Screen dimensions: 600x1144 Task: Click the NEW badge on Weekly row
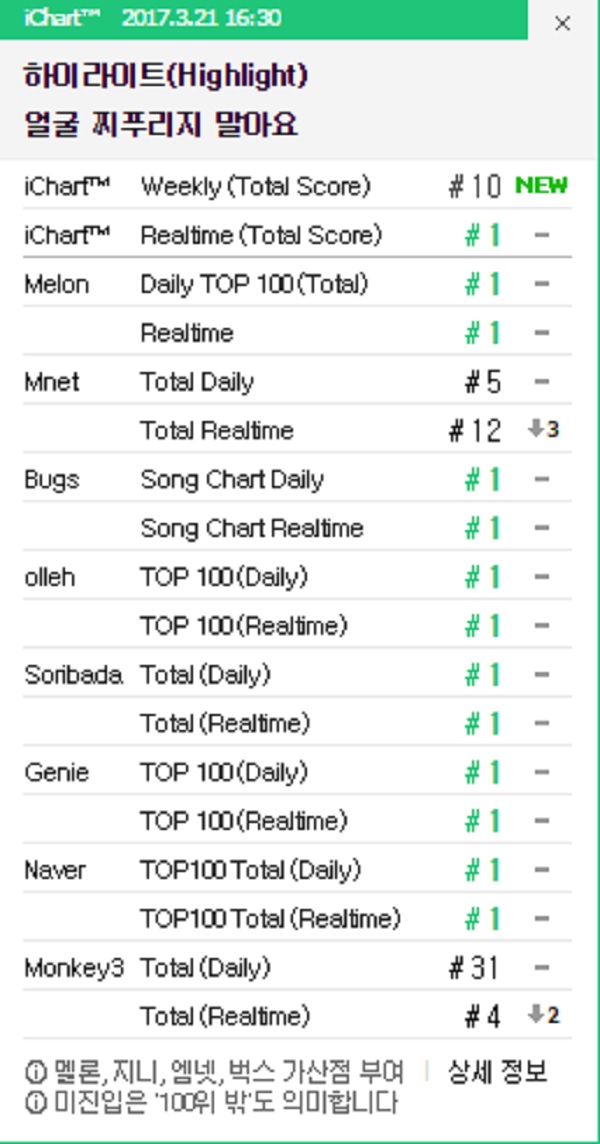541,185
